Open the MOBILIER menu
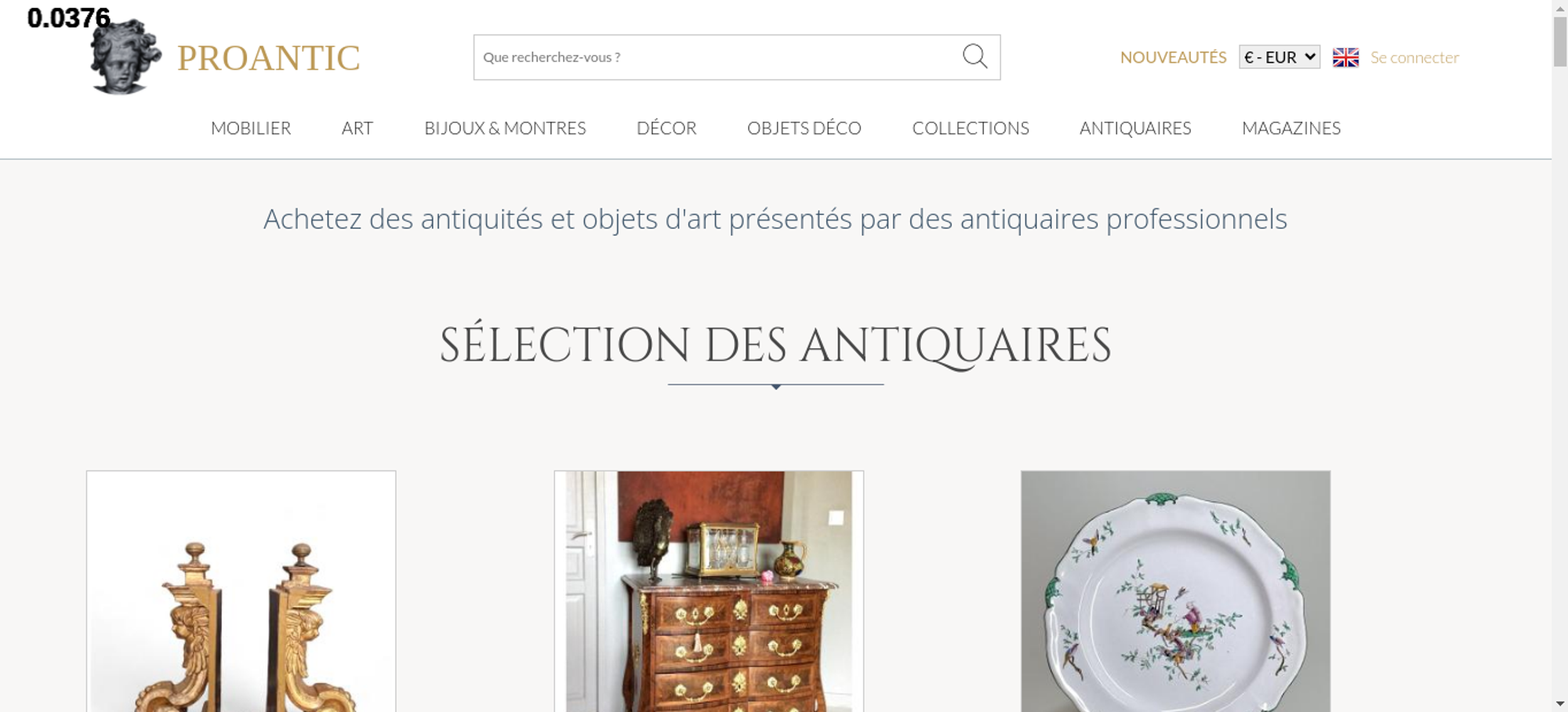The image size is (1568, 712). 251,128
